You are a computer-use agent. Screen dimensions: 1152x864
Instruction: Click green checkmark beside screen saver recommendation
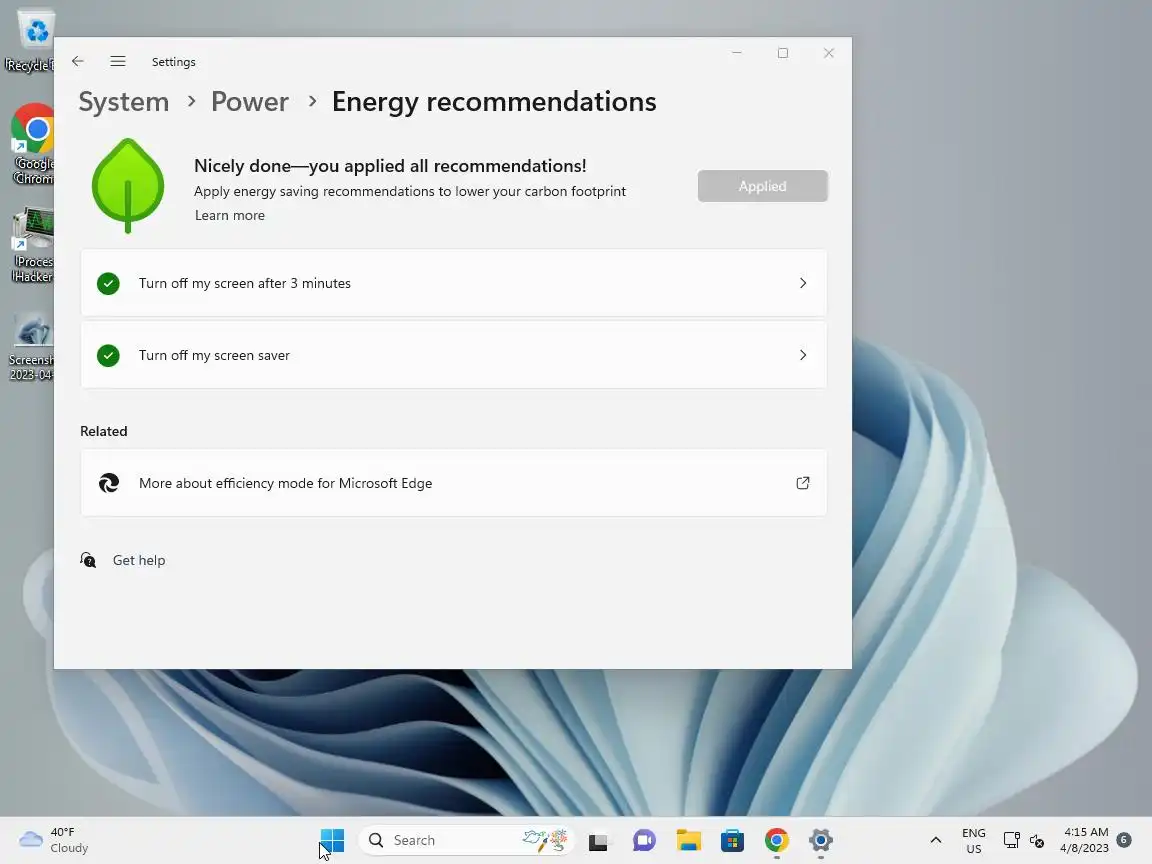pos(108,356)
